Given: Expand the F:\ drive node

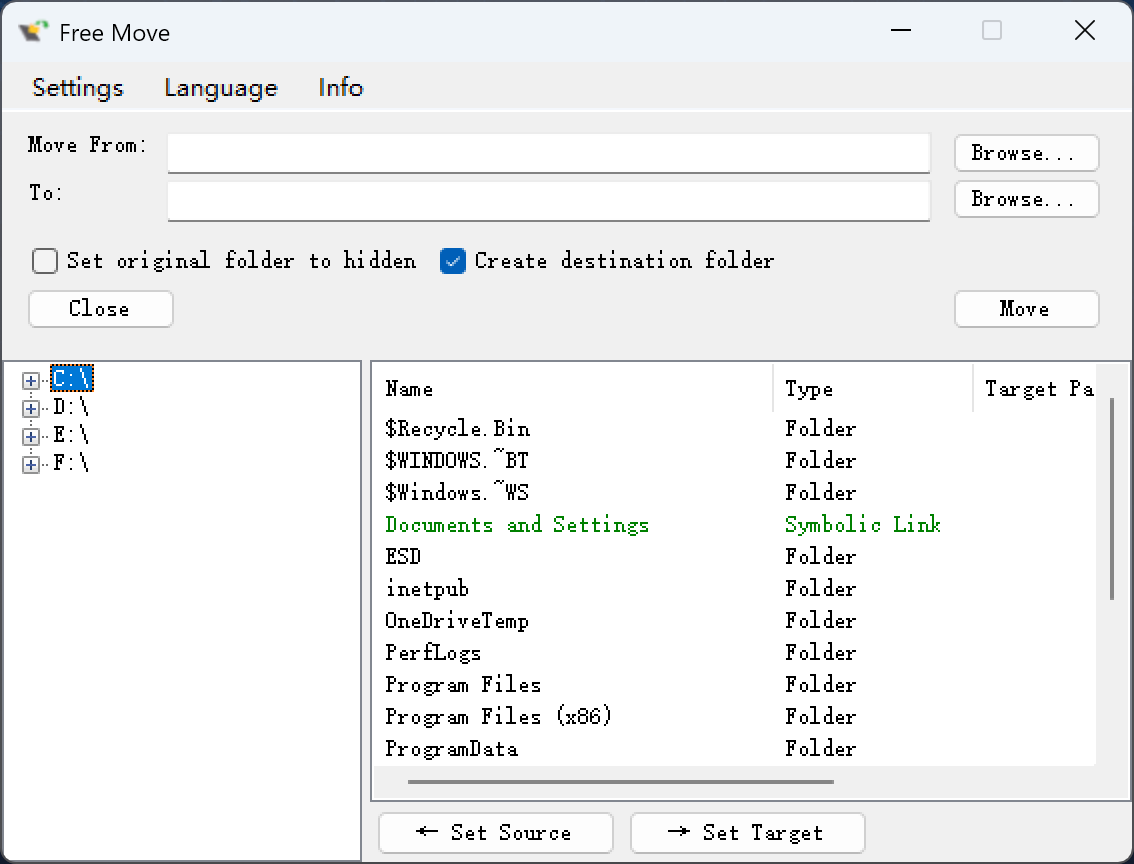Looking at the screenshot, I should pos(31,464).
